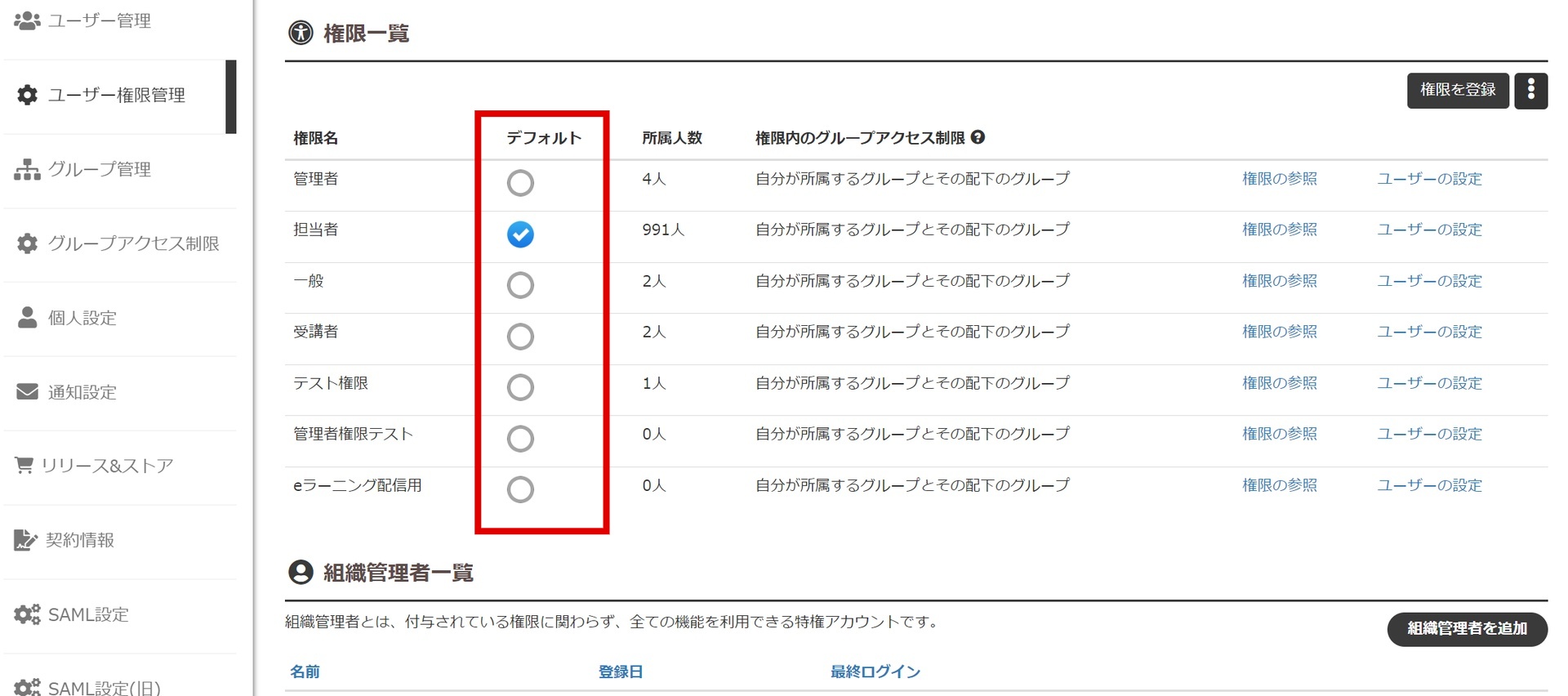Click the 担当者 permission name cell

(316, 230)
